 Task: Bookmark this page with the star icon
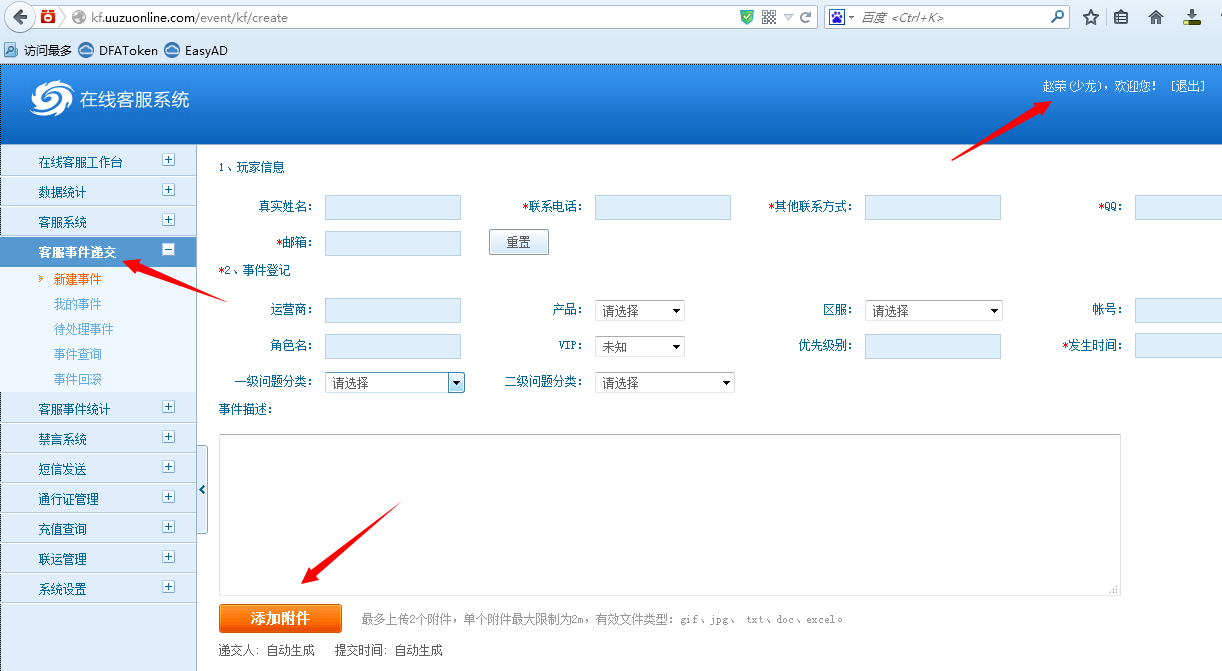click(1091, 17)
